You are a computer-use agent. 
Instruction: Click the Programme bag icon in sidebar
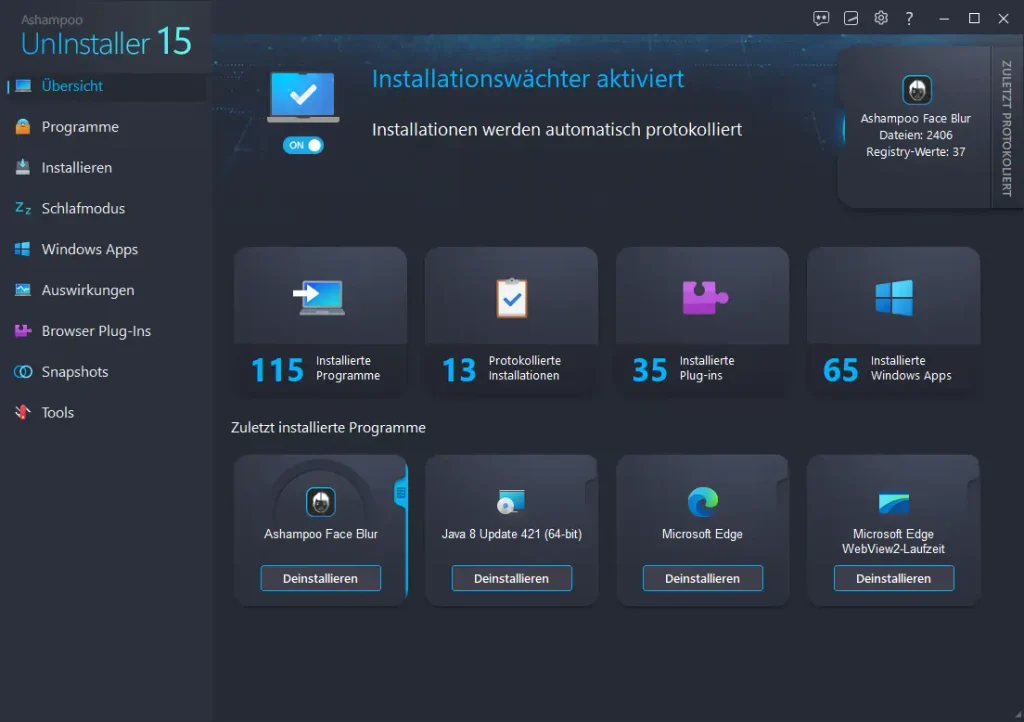pos(23,127)
